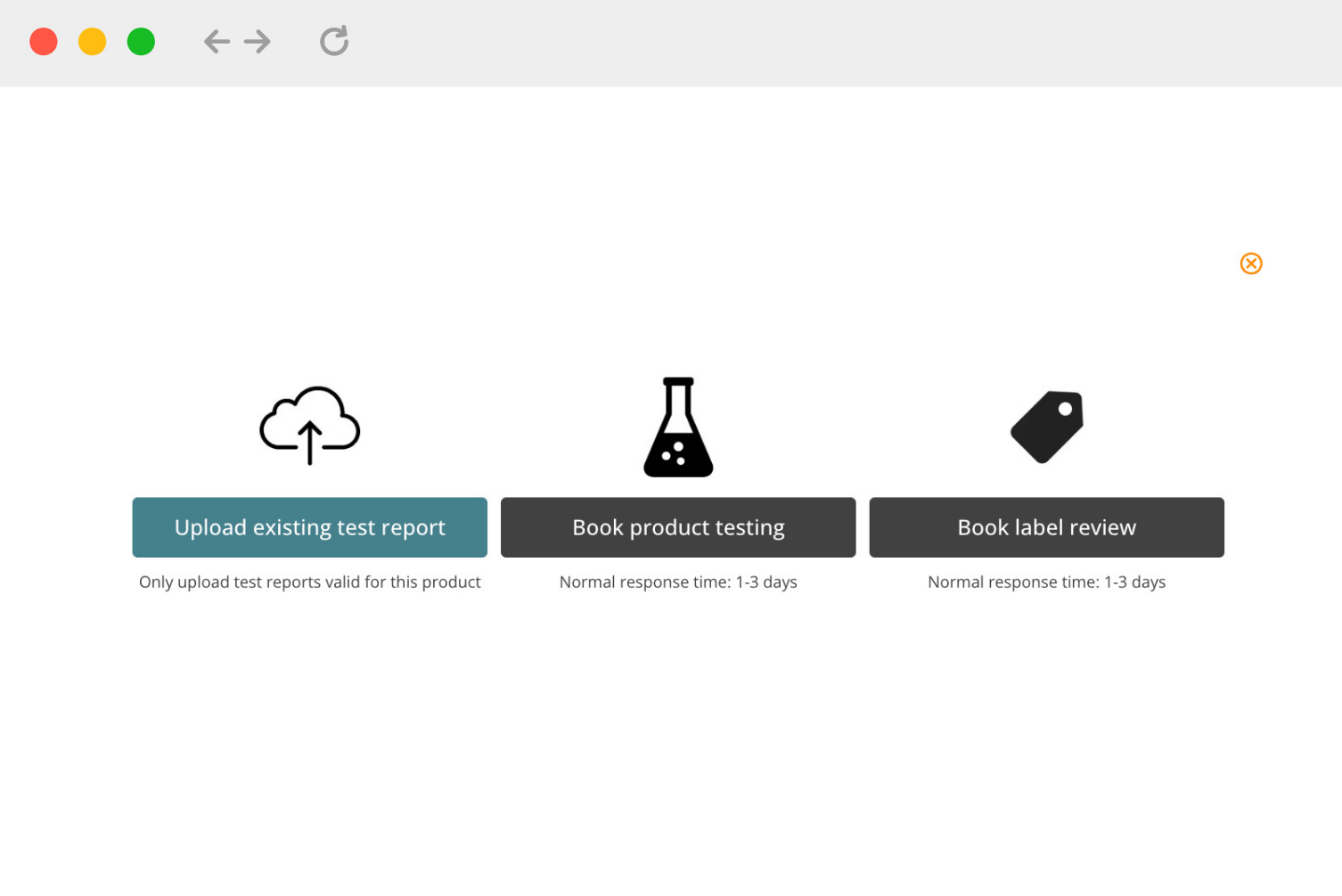The width and height of the screenshot is (1342, 896).
Task: Click the cloud upload icon
Action: [309, 425]
